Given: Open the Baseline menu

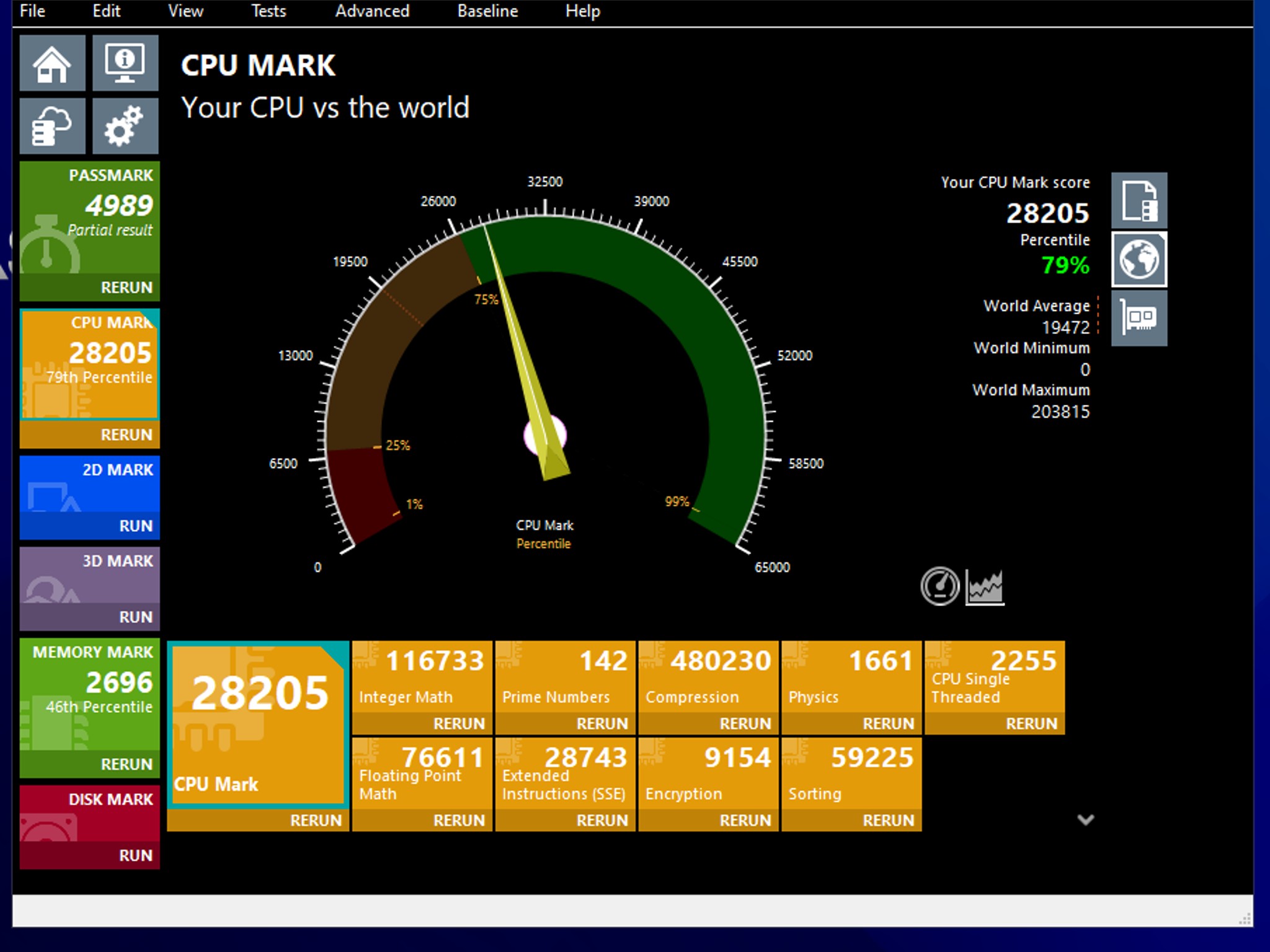Looking at the screenshot, I should (487, 11).
